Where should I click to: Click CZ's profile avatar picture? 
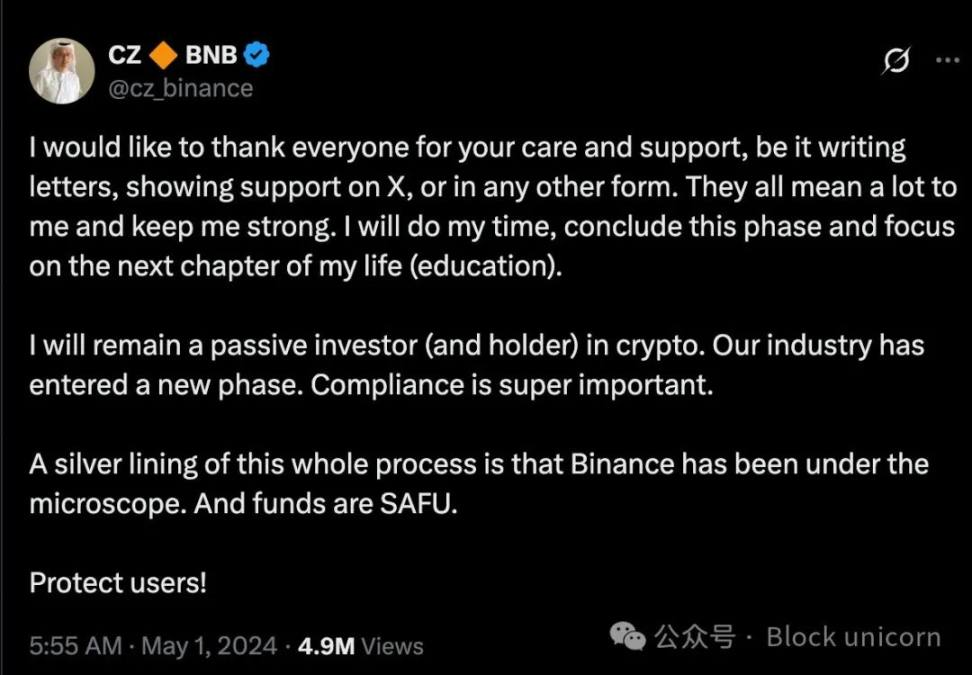point(62,71)
